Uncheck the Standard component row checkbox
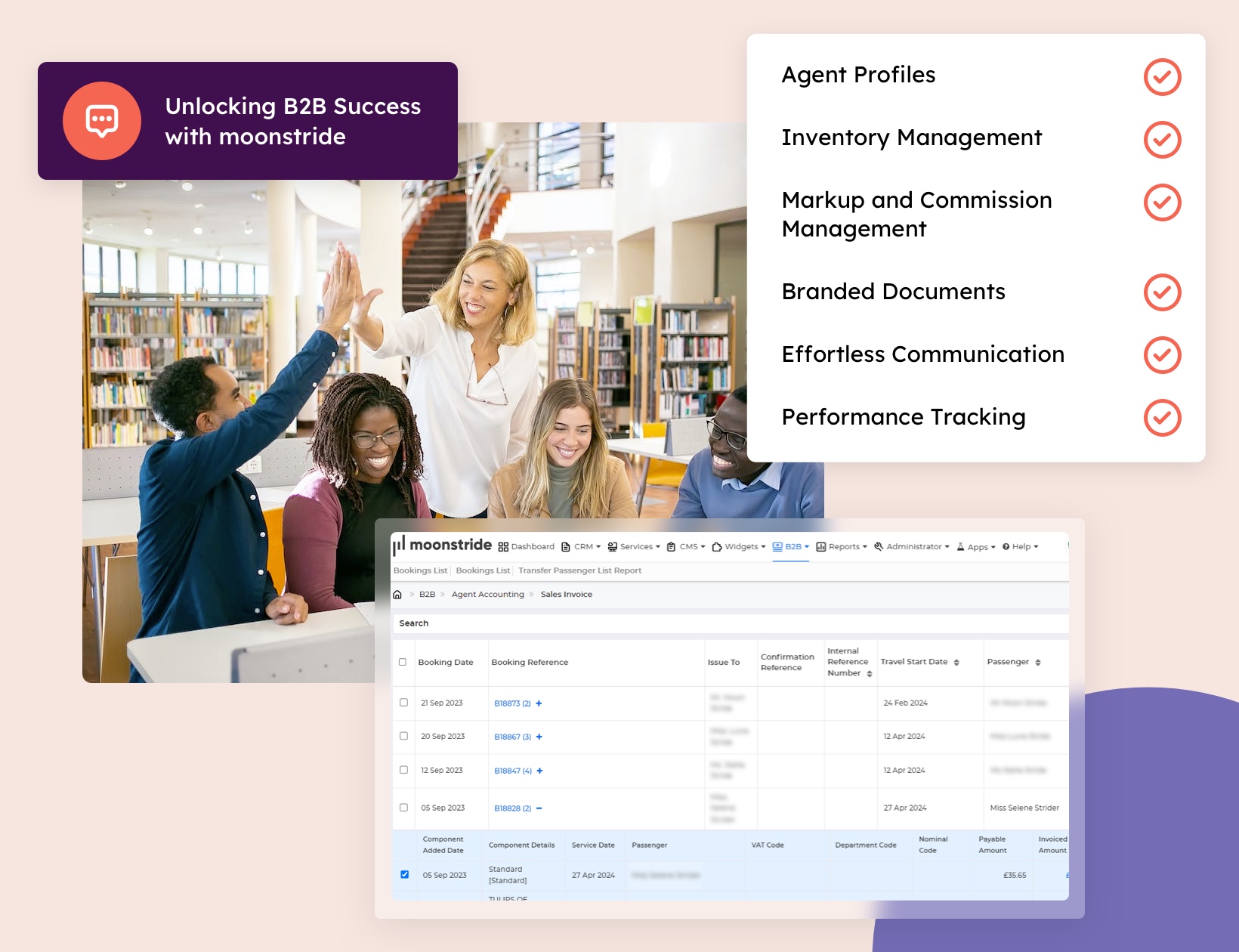 [x=404, y=875]
